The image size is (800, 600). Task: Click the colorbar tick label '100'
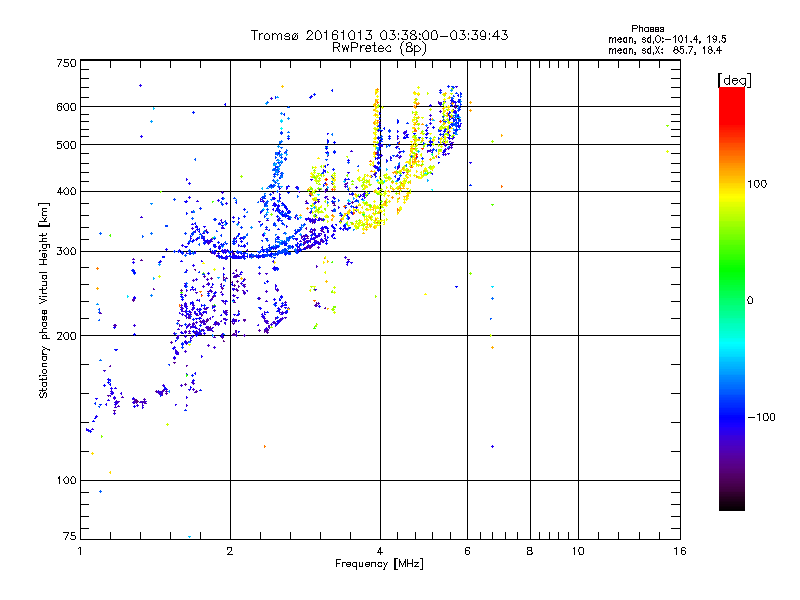tap(757, 184)
